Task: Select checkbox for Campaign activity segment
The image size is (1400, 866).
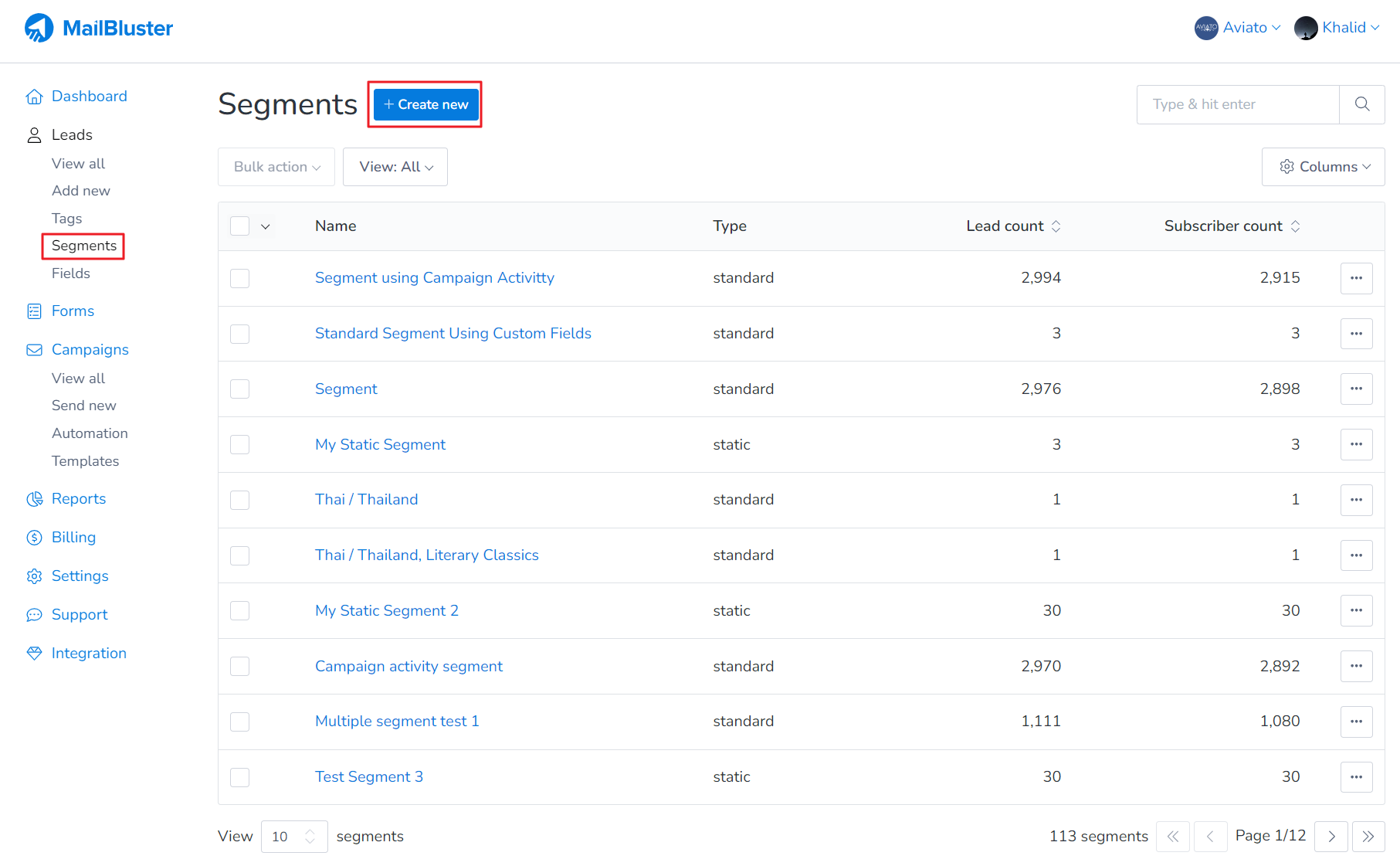Action: tap(240, 667)
